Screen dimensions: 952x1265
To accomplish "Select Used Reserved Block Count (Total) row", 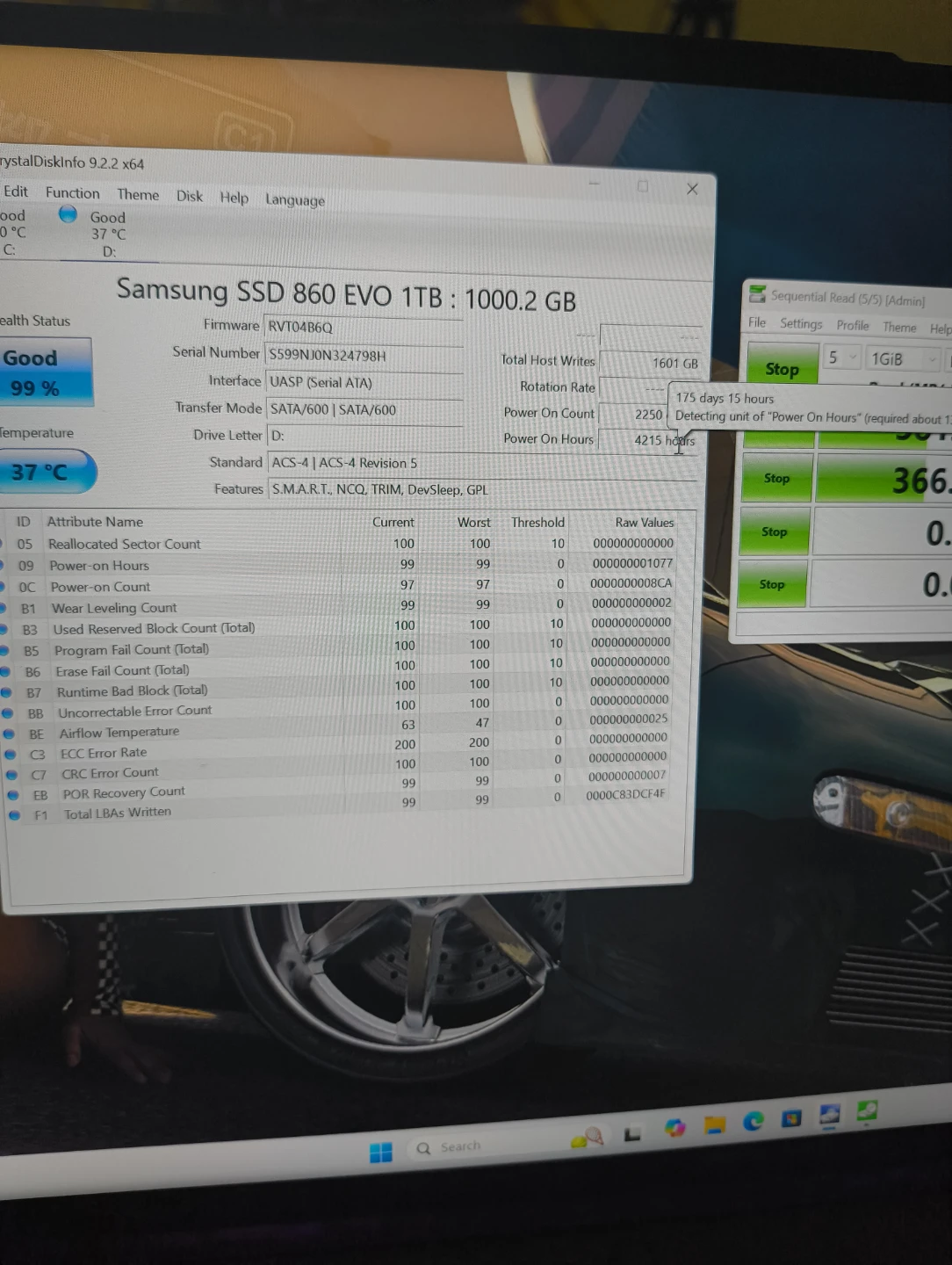I will tap(347, 626).
